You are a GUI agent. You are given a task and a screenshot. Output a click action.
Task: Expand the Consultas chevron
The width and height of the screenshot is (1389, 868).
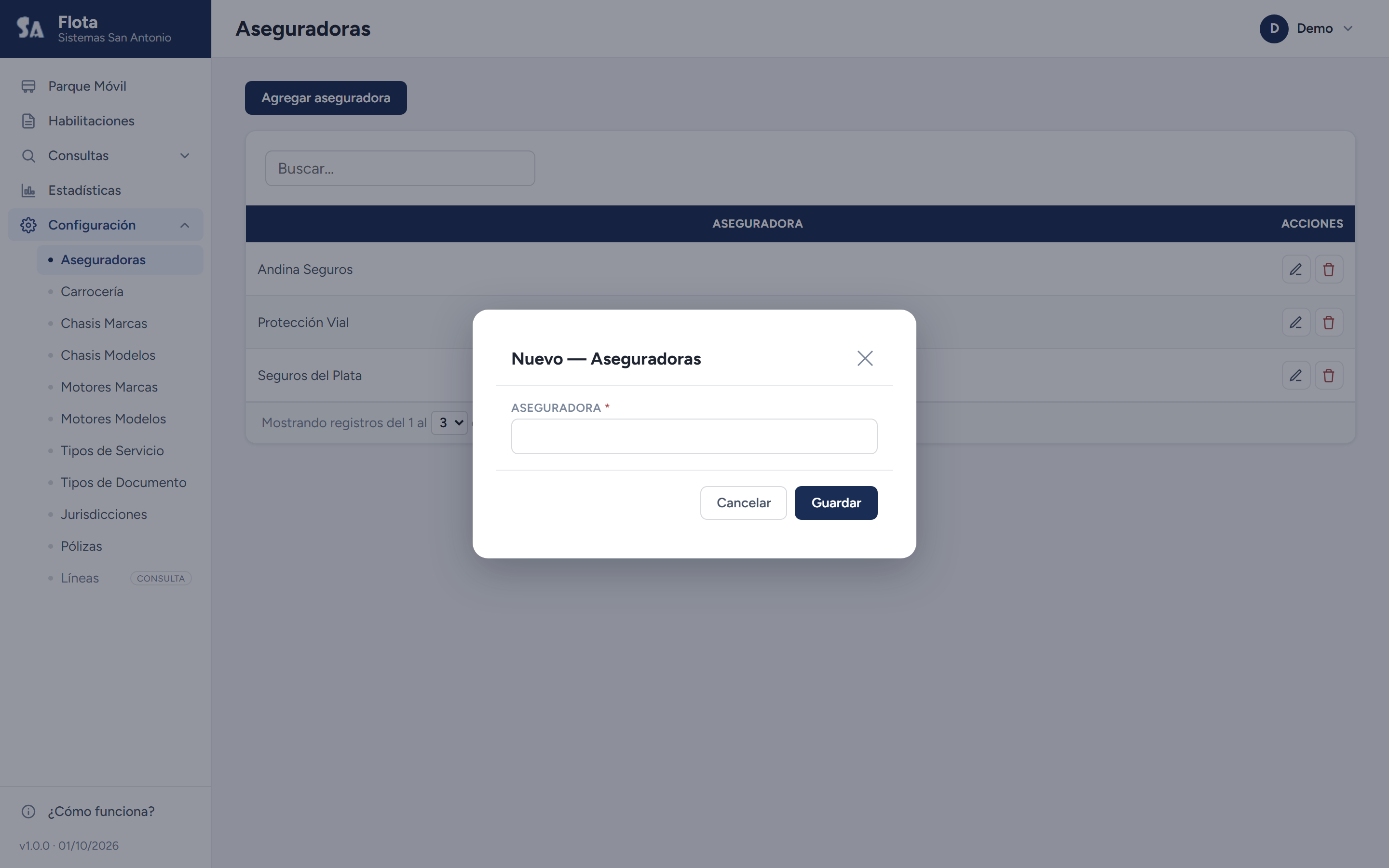[x=185, y=156]
